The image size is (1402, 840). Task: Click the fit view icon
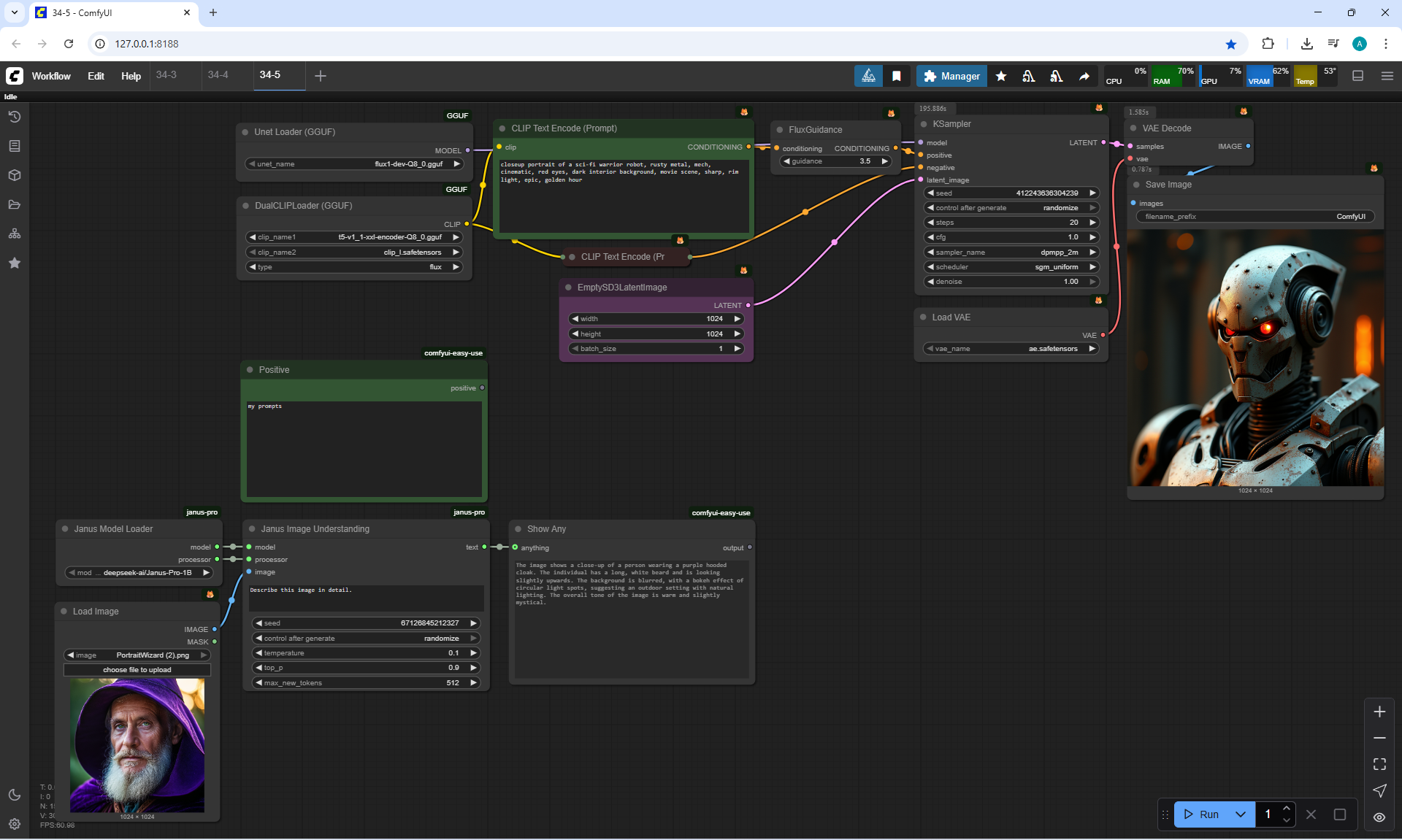(x=1379, y=764)
